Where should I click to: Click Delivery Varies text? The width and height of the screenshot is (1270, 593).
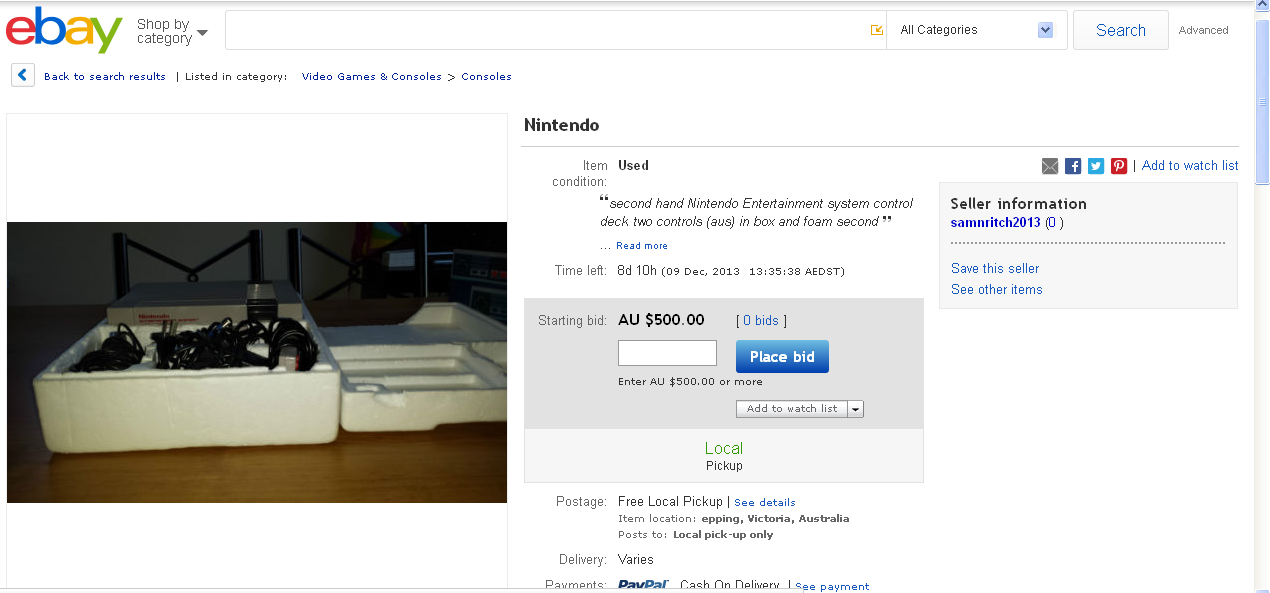pyautogui.click(x=636, y=559)
